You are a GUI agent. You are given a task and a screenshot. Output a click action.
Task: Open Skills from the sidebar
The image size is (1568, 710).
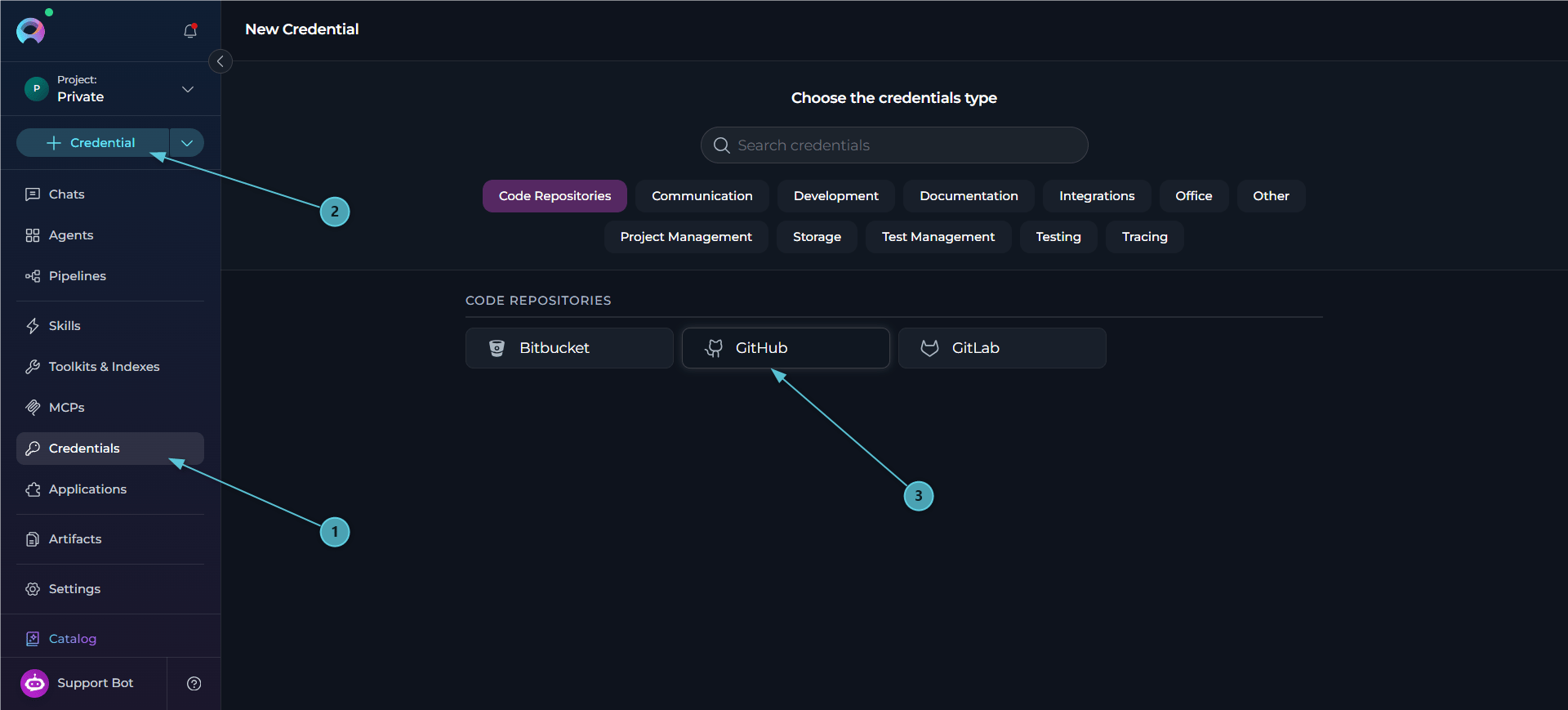pos(110,326)
